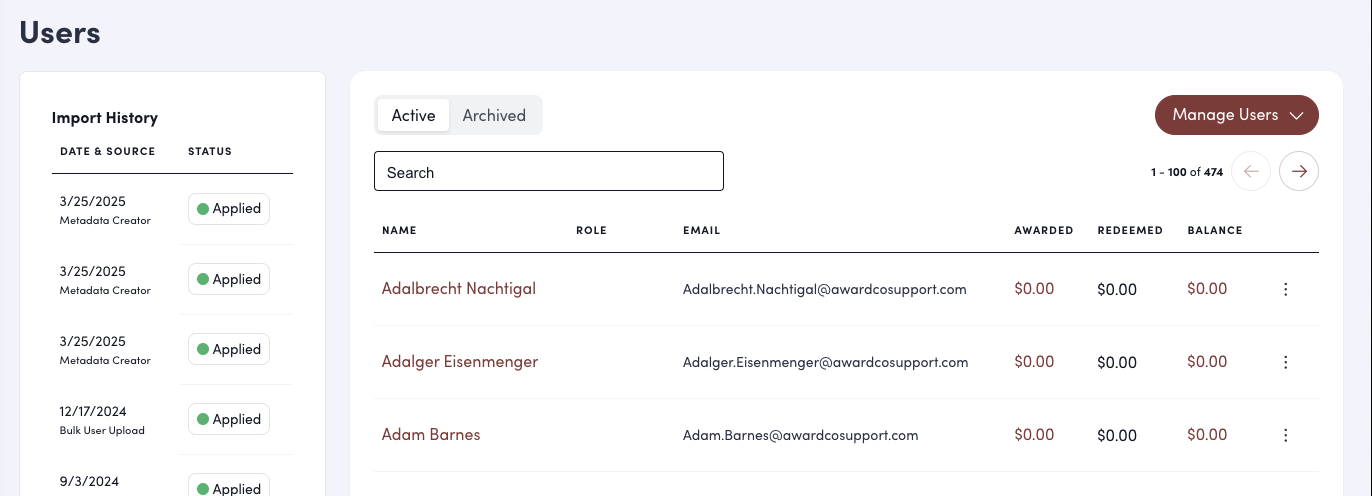Viewport: 1372px width, 496px height.
Task: Open Adalbrecht Nachtigal's user profile
Action: [x=459, y=289]
